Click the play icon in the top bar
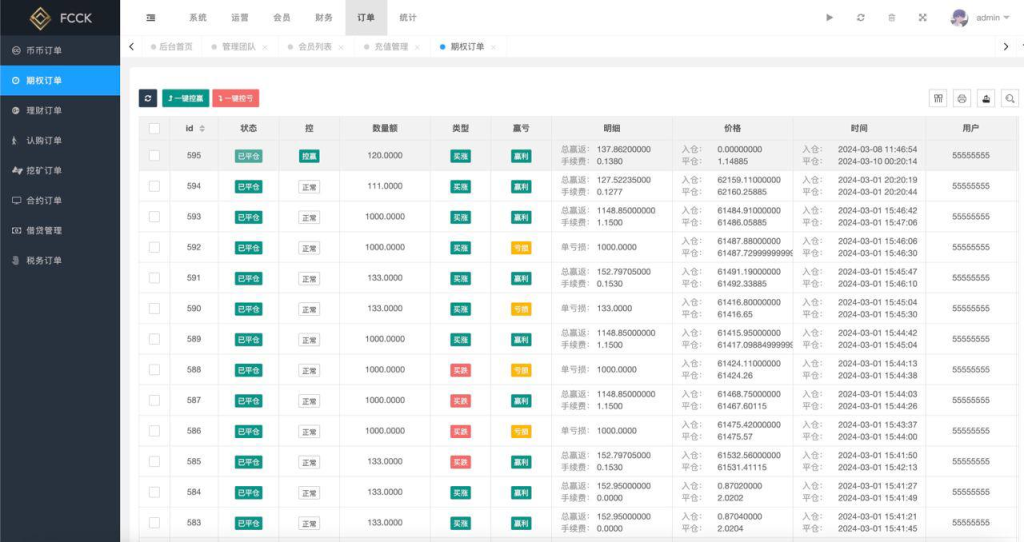 pyautogui.click(x=829, y=18)
